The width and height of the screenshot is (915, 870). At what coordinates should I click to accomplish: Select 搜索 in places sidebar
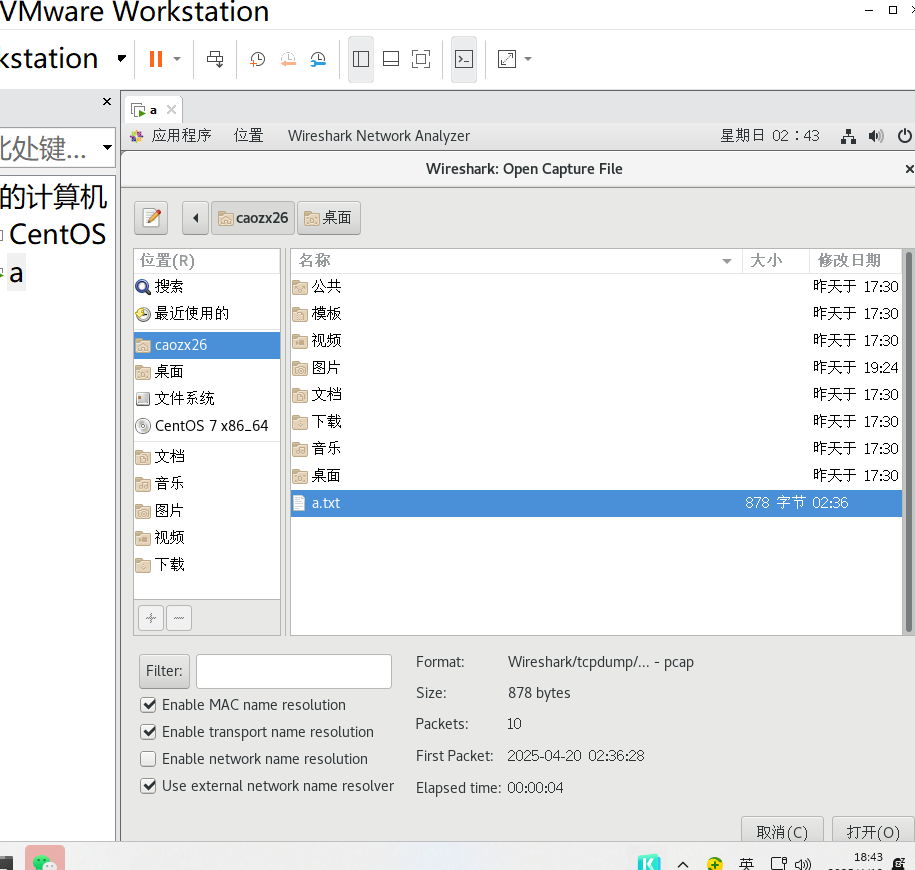(x=207, y=286)
